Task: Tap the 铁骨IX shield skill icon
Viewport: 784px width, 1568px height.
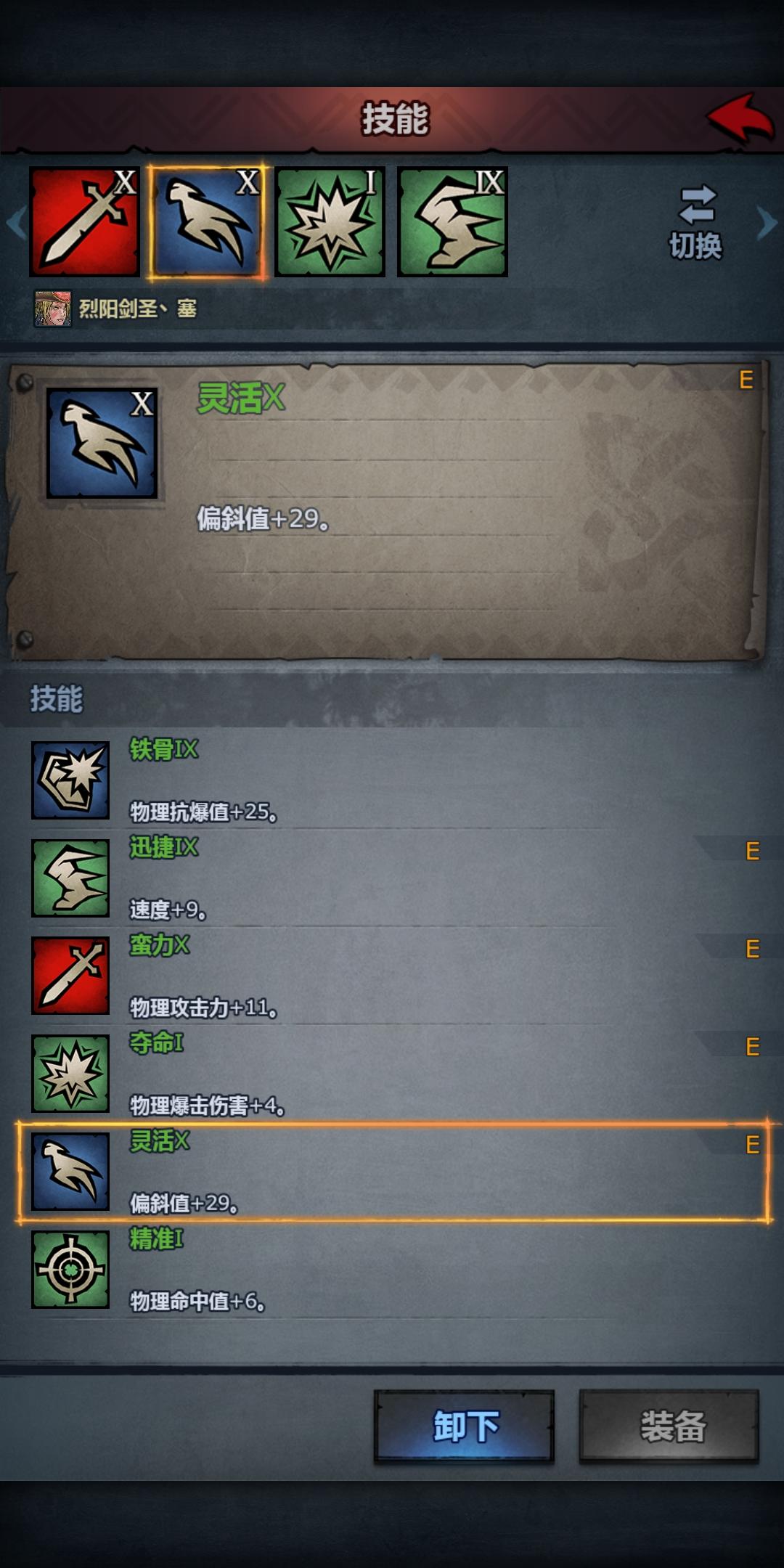Action: [x=70, y=780]
